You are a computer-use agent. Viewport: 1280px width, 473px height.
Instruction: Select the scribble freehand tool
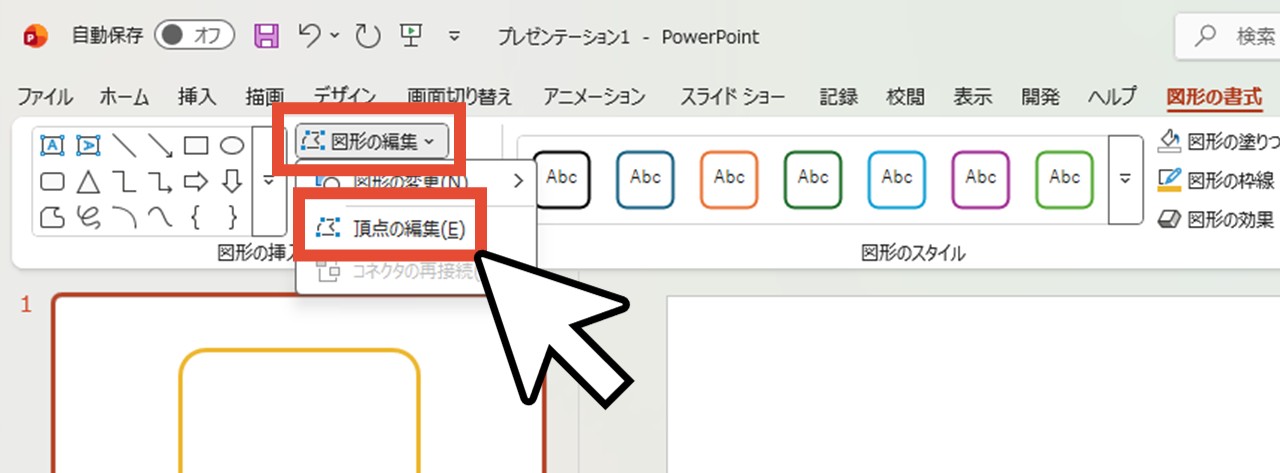point(88,216)
